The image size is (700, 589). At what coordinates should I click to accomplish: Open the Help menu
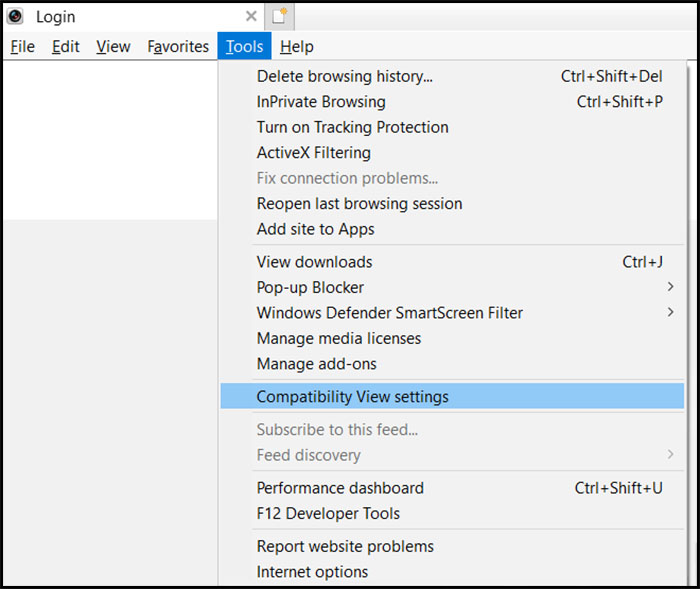point(297,46)
